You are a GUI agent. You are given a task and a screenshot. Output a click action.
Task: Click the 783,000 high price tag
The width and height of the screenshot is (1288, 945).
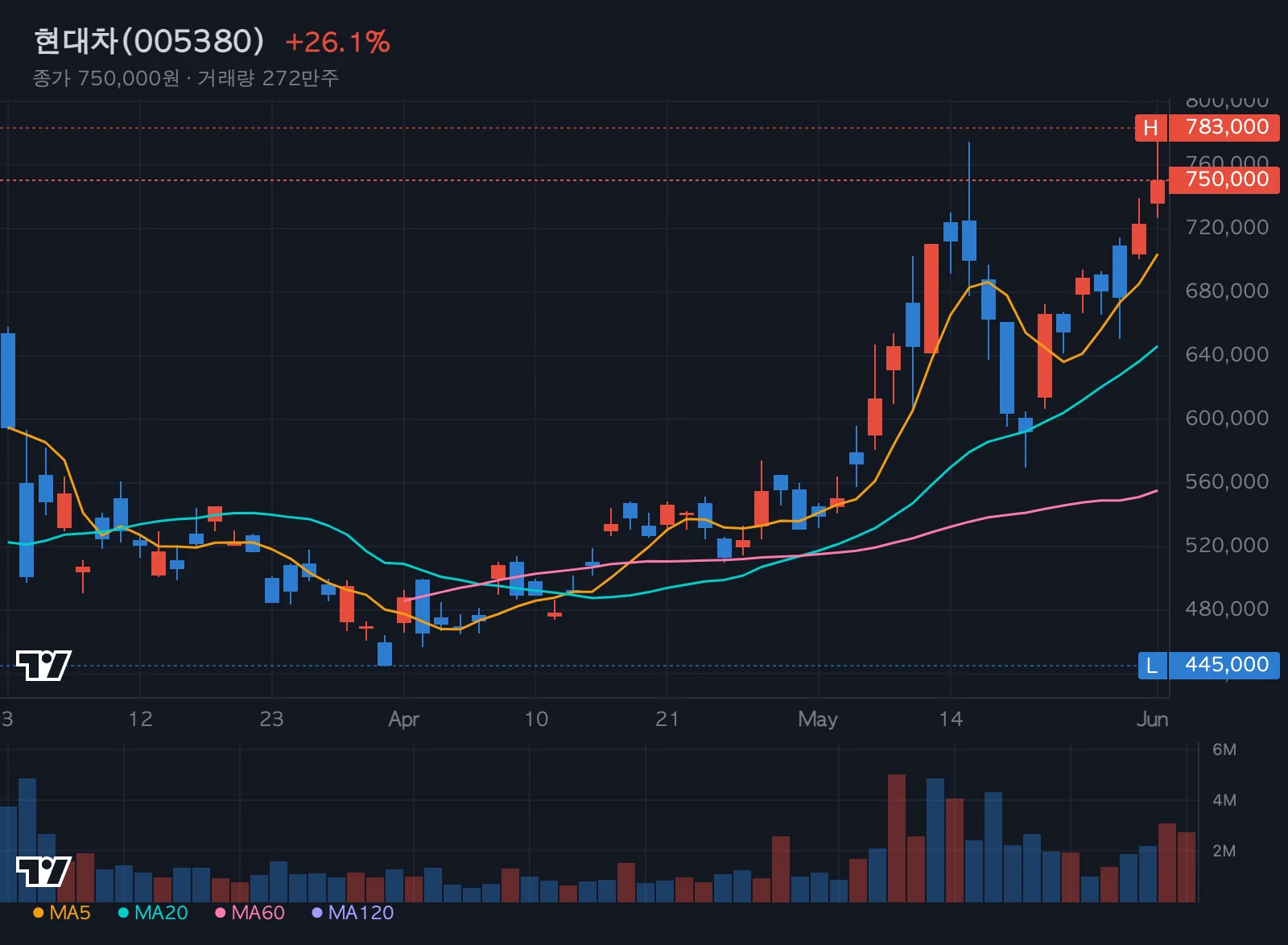coord(1224,127)
